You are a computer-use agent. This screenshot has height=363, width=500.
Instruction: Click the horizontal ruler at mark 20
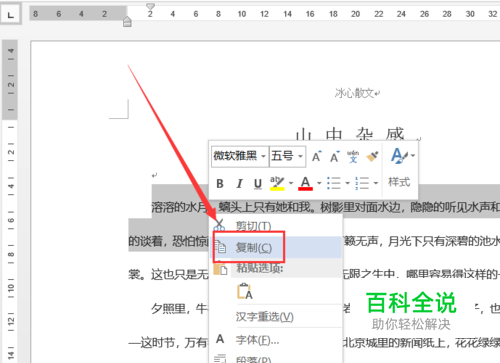tap(355, 14)
